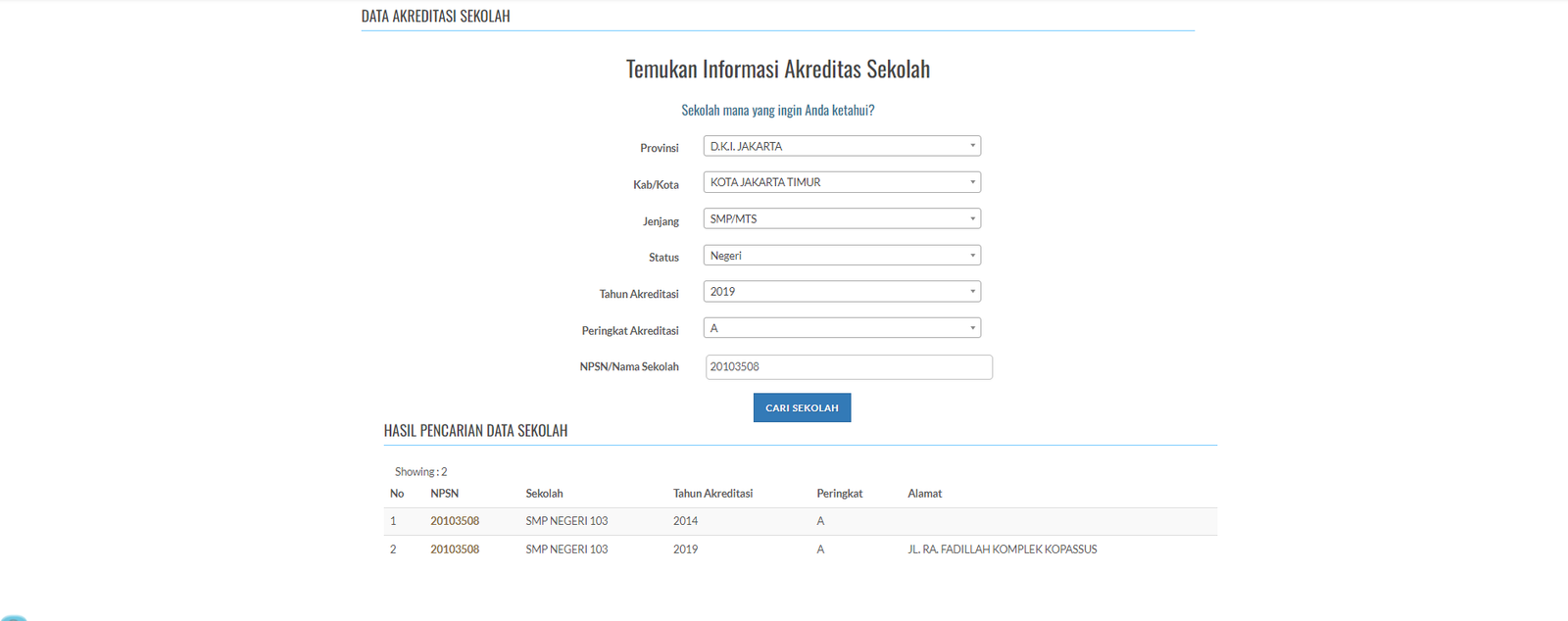
Task: Open the Tahun Akreditasi dropdown
Action: pyautogui.click(x=841, y=292)
